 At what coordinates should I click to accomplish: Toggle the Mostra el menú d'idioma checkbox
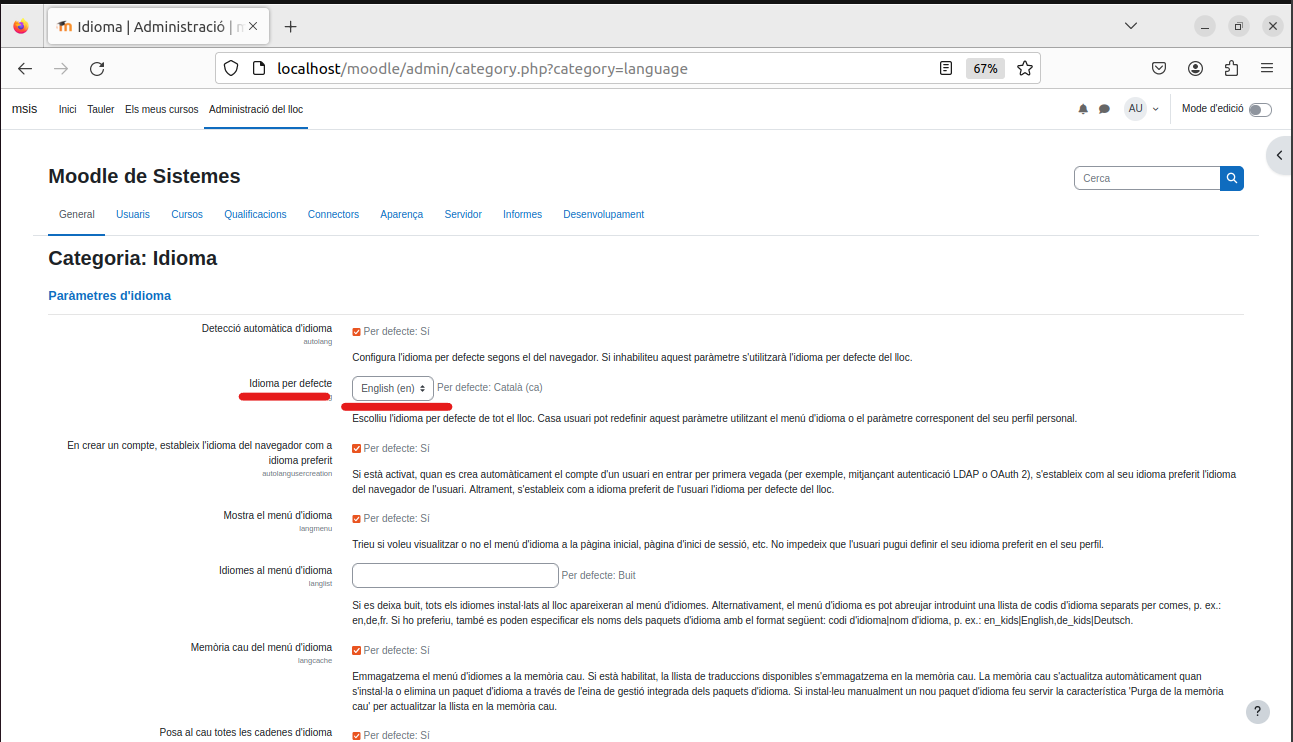coord(356,518)
